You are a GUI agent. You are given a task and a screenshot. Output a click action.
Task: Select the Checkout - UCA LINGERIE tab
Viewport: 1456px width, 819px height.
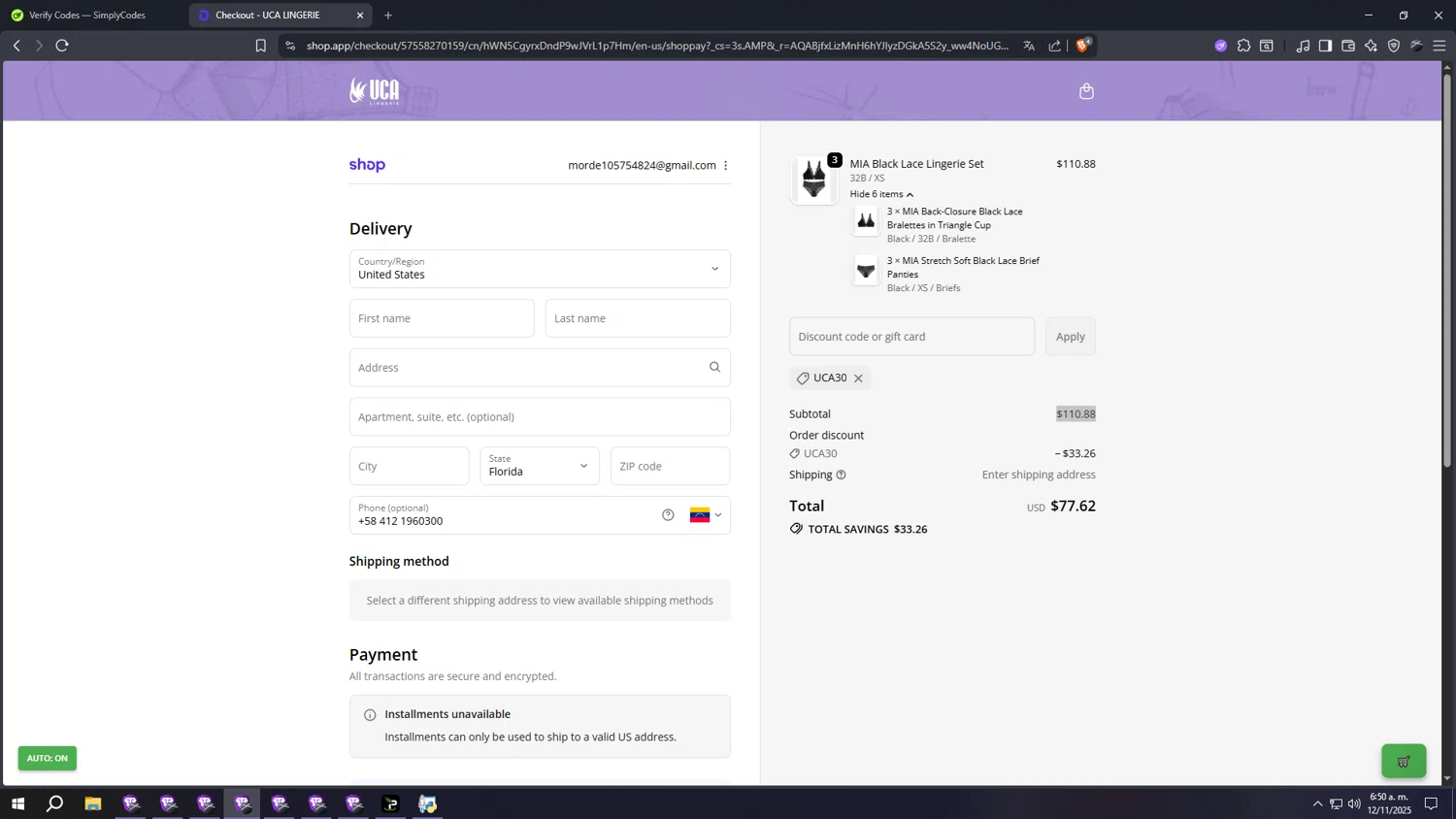[x=269, y=16]
